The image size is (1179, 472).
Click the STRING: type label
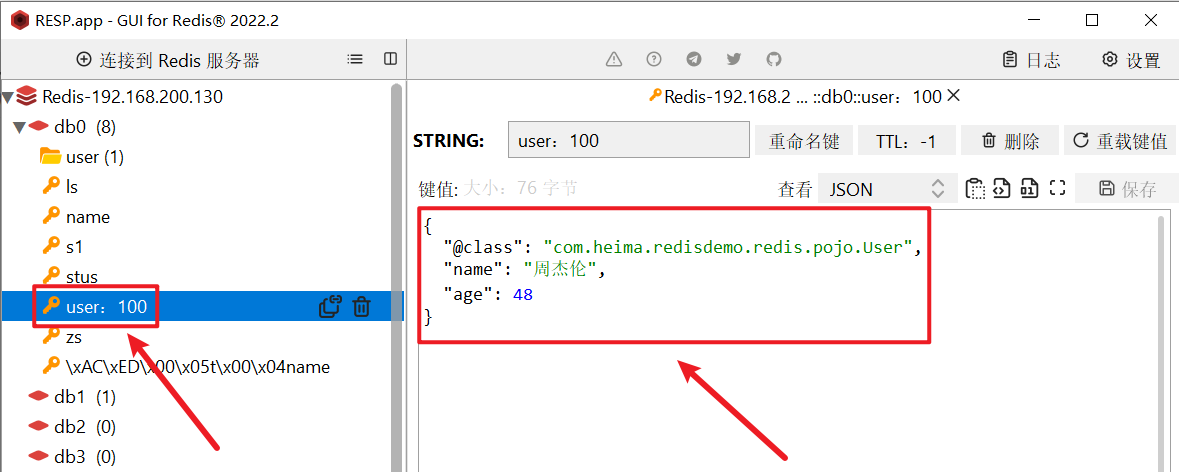coord(449,141)
